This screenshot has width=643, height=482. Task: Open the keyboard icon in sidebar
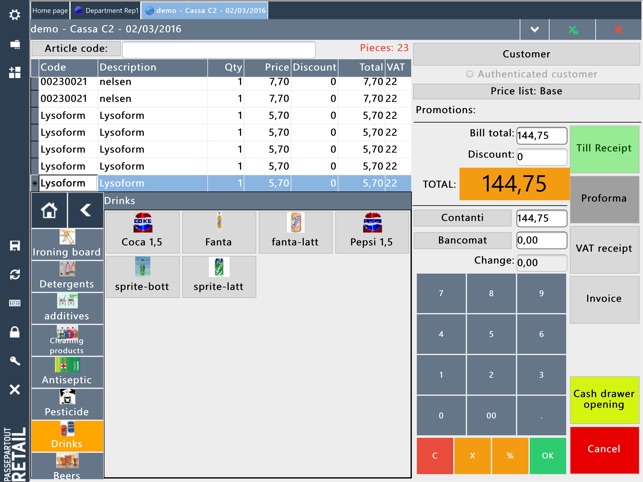tap(15, 303)
